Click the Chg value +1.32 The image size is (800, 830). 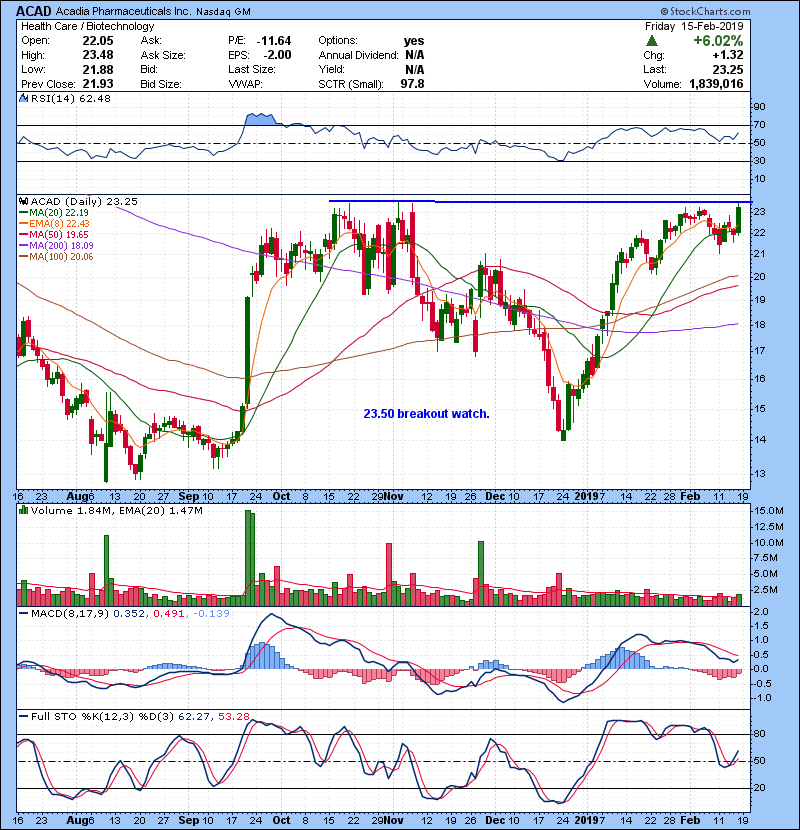(727, 55)
